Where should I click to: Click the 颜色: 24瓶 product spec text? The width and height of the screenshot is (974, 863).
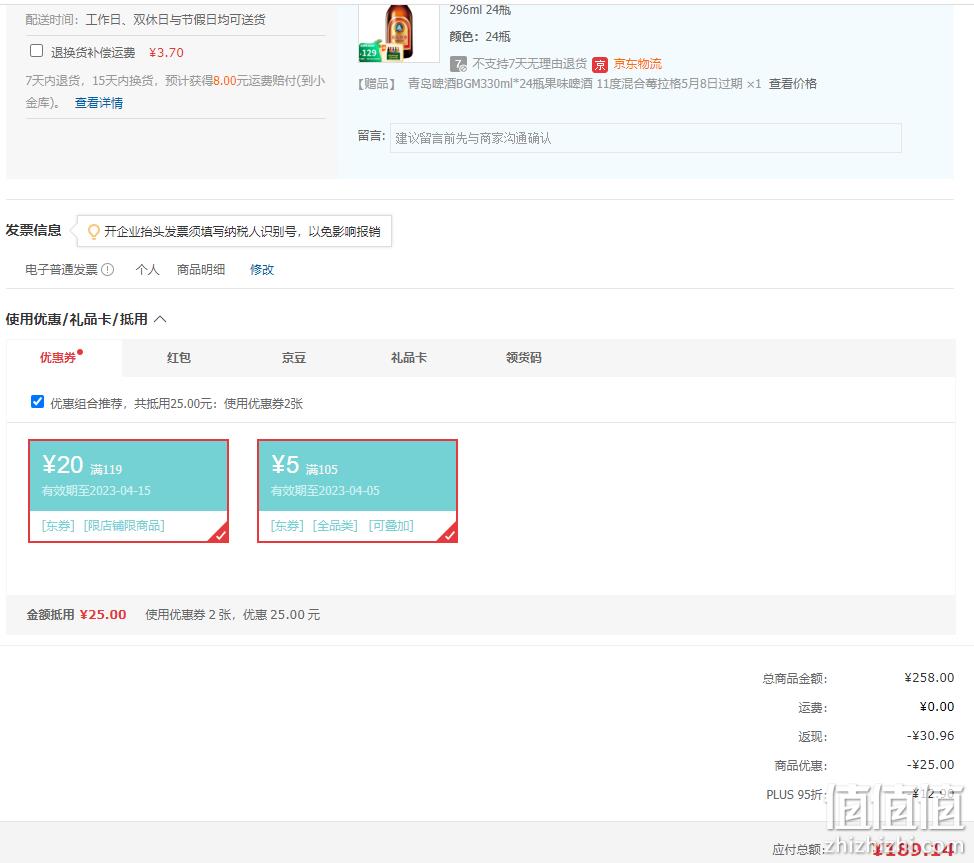480,37
